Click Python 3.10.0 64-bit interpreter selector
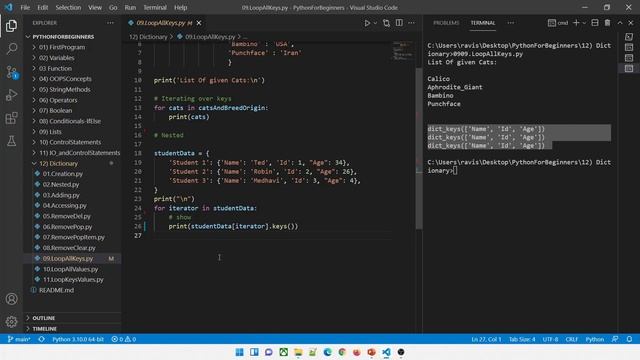Viewport: 640px width, 360px height. pyautogui.click(x=78, y=339)
